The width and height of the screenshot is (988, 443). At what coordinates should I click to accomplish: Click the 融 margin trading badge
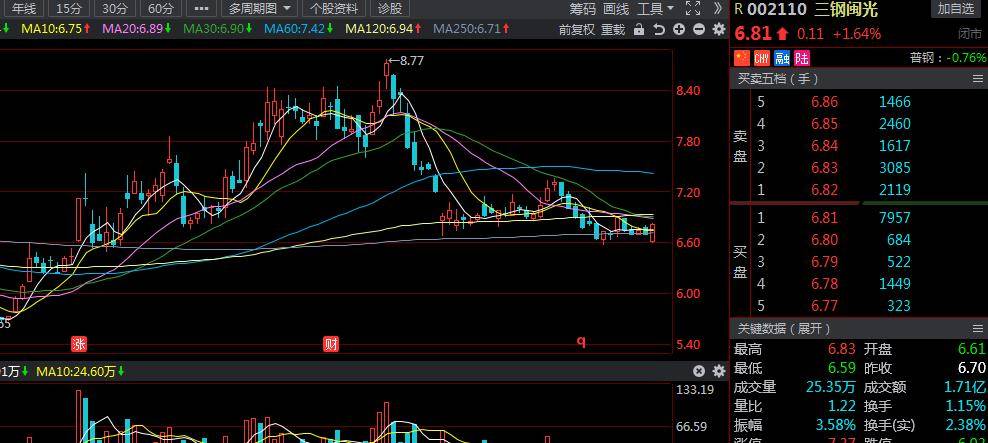782,58
